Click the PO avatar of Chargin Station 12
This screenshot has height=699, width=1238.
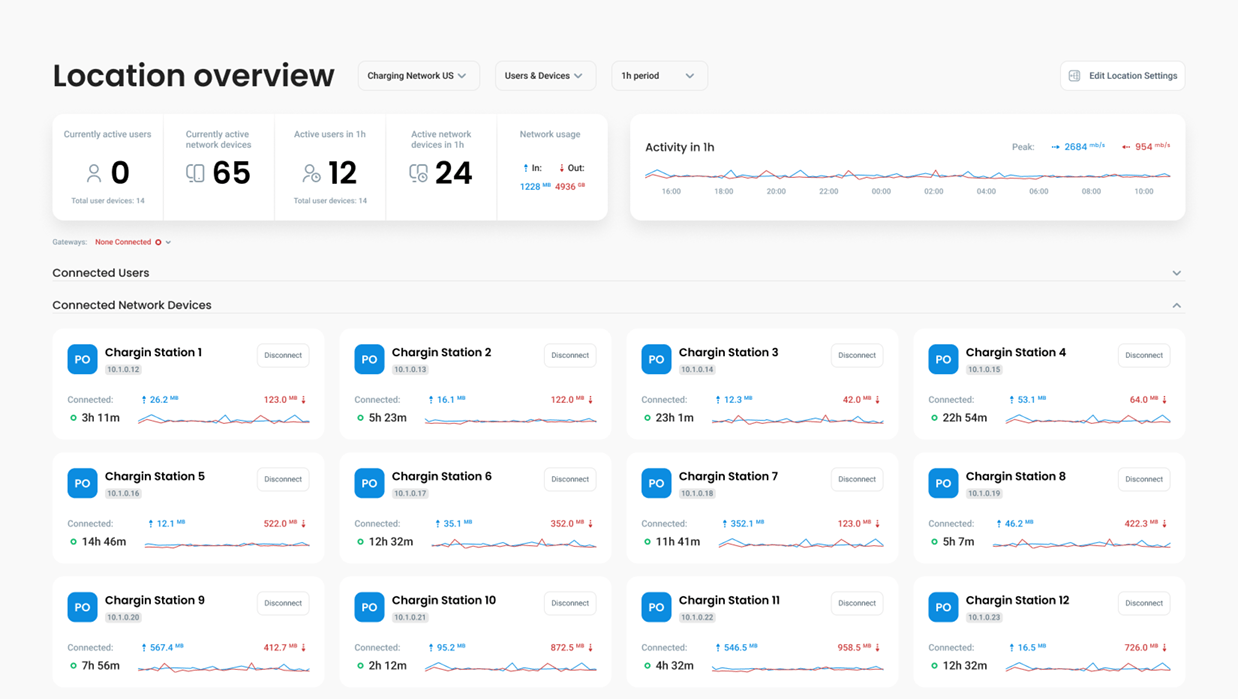(x=943, y=607)
